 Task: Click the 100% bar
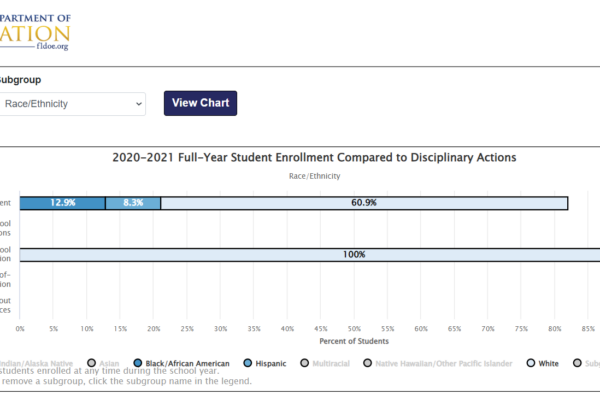point(310,255)
